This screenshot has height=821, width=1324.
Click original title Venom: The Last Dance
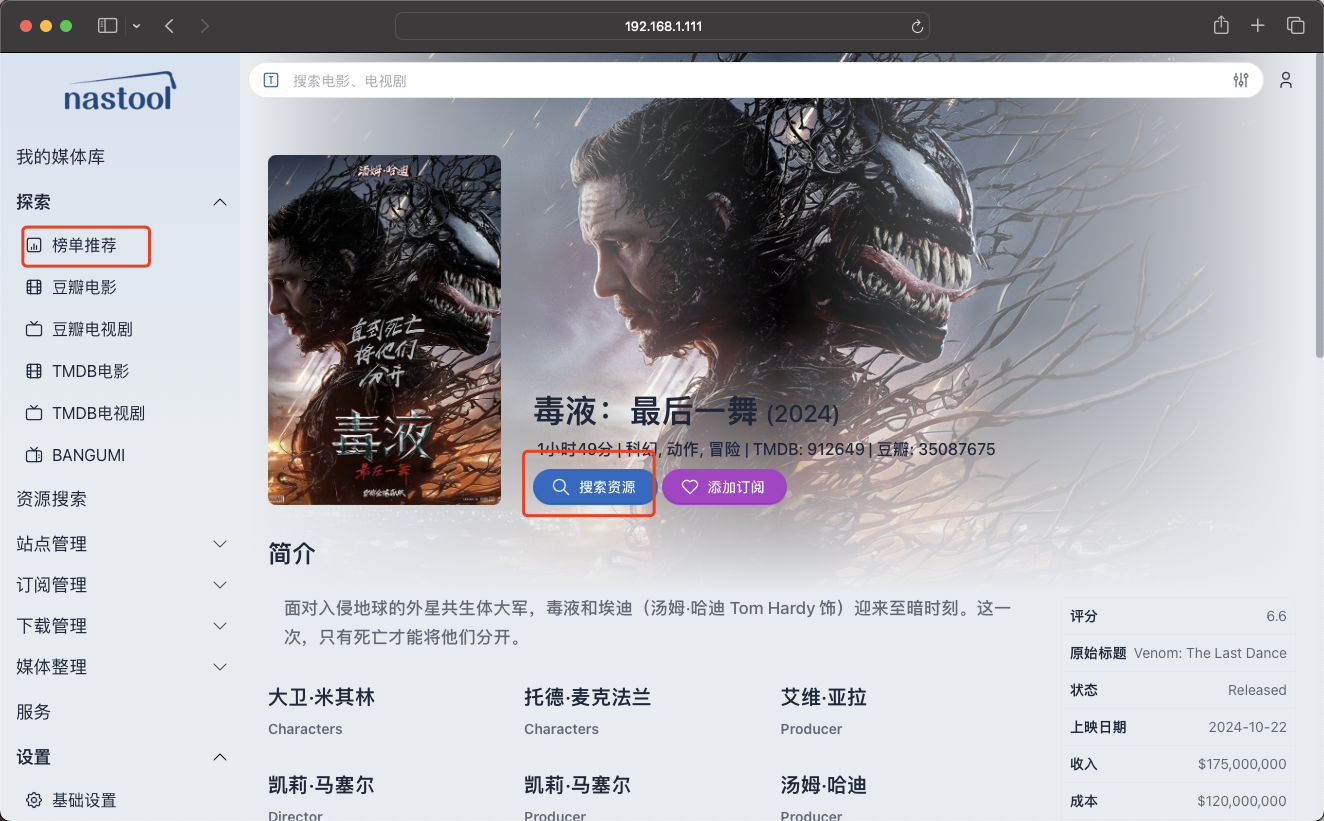[1210, 653]
